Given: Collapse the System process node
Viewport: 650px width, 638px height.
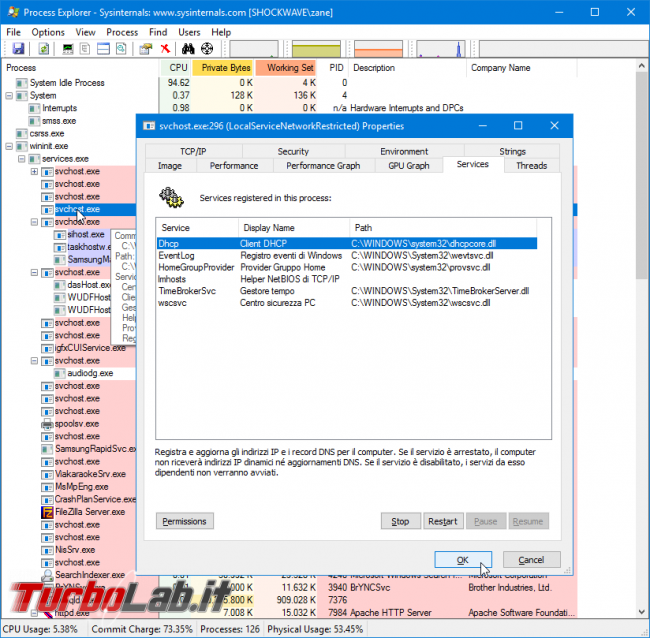Looking at the screenshot, I should coord(9,96).
